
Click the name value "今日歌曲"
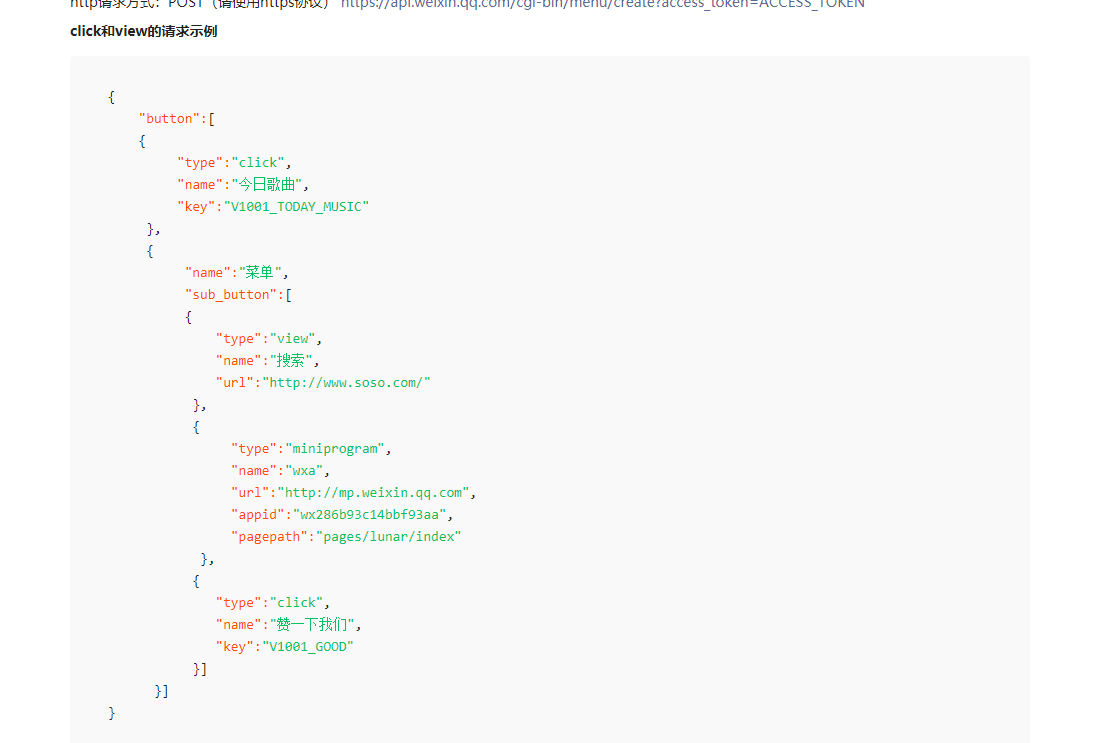point(266,184)
